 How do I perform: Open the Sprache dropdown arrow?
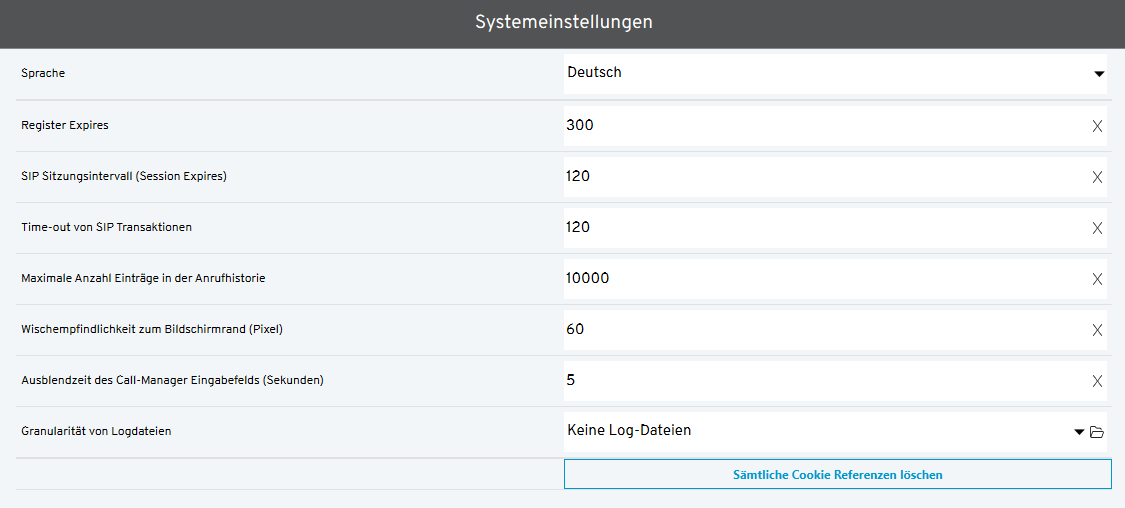pos(1099,74)
